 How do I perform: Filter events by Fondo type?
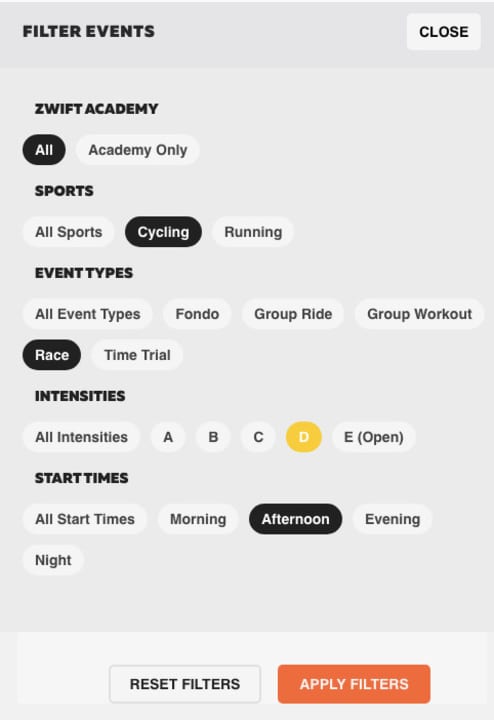coord(197,314)
